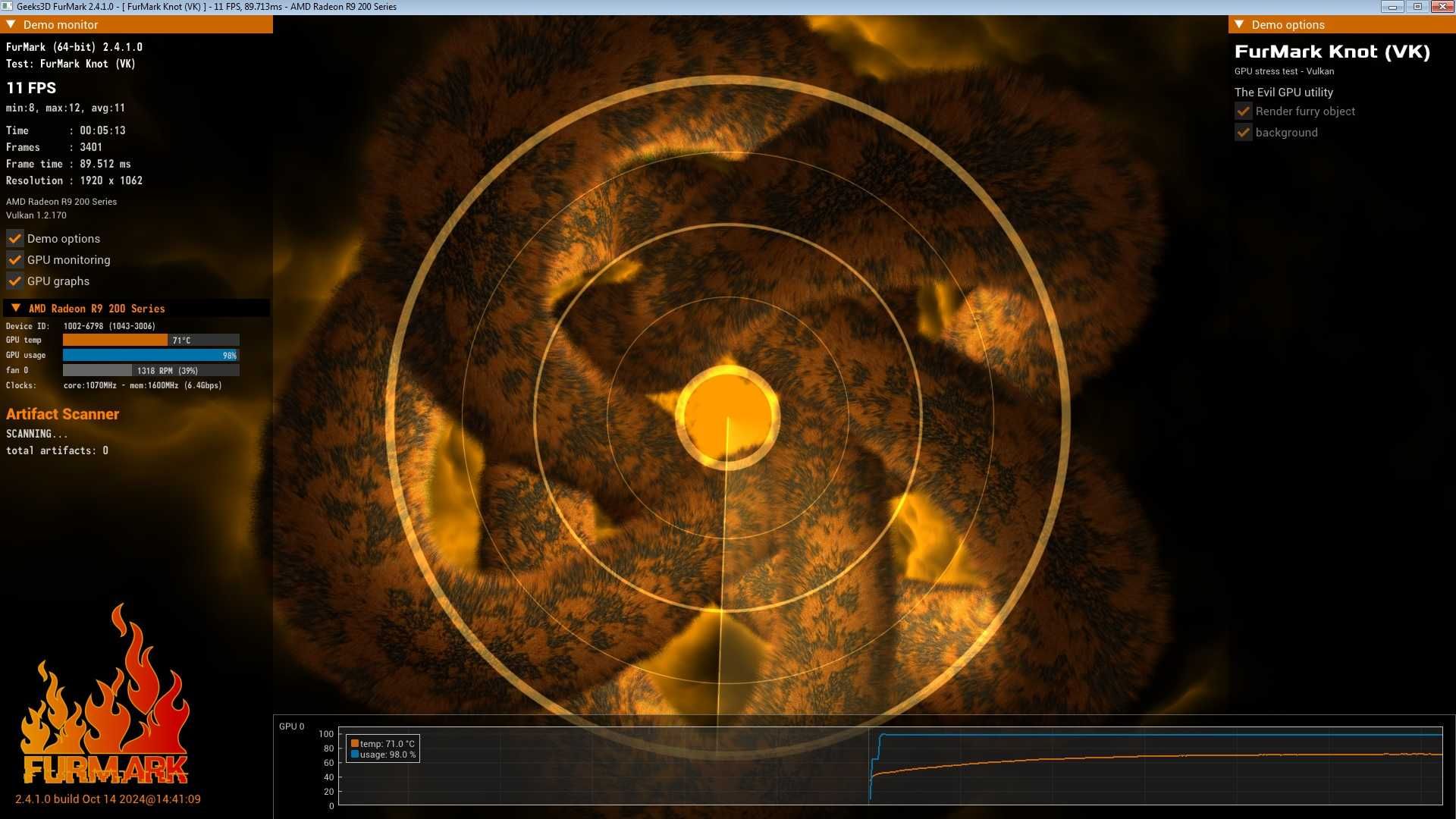Click the Resolution 1920 x 1062 line

(74, 180)
